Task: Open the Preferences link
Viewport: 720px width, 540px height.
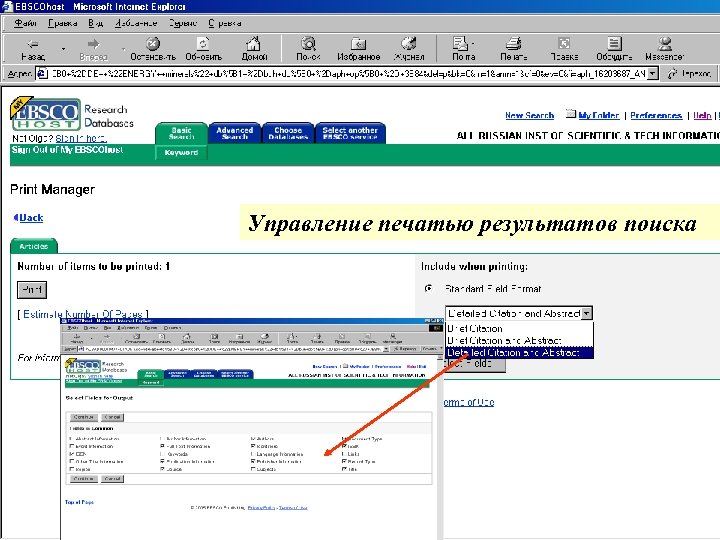Action: pos(656,115)
